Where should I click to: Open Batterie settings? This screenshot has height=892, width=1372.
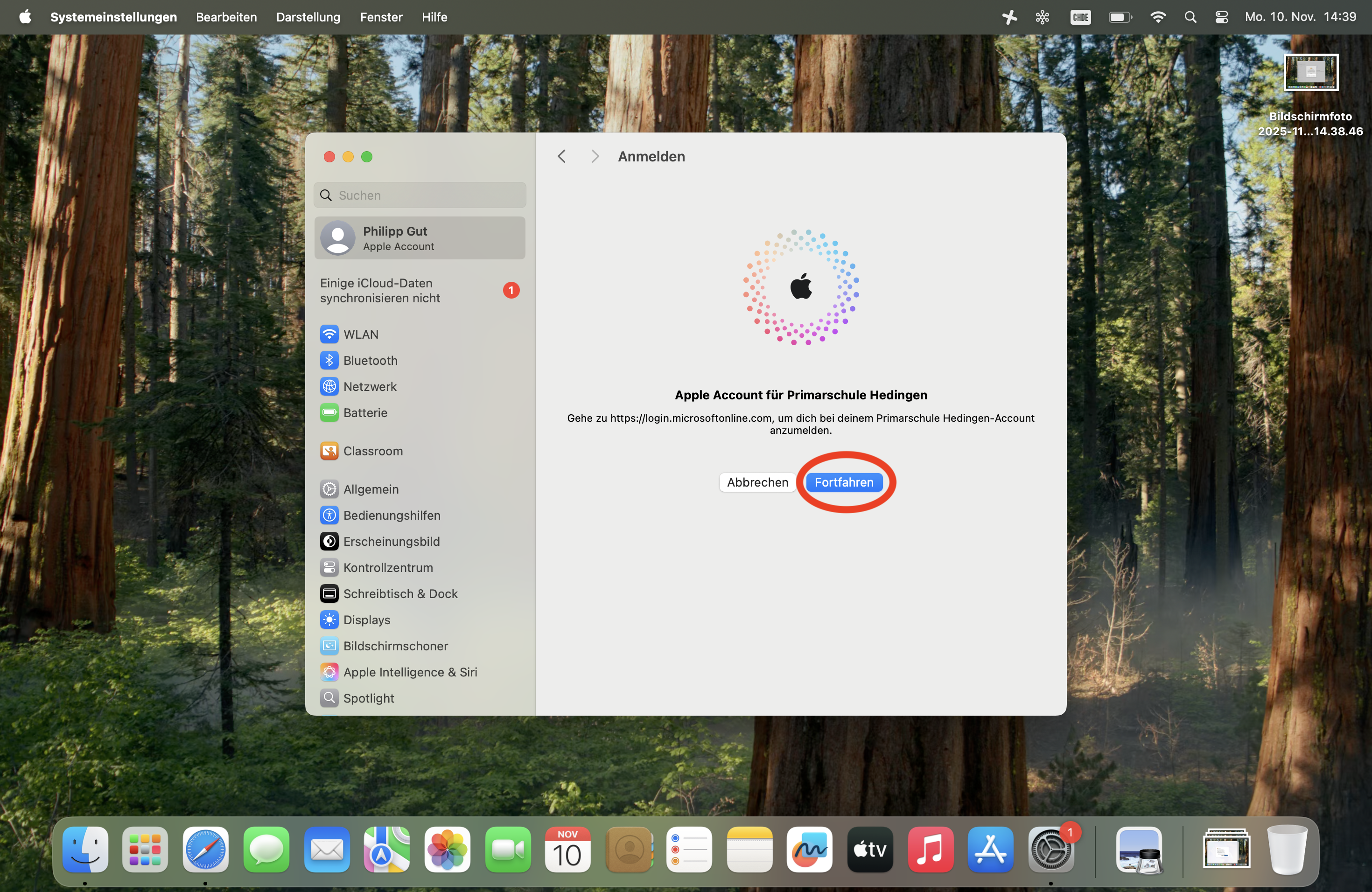click(365, 412)
